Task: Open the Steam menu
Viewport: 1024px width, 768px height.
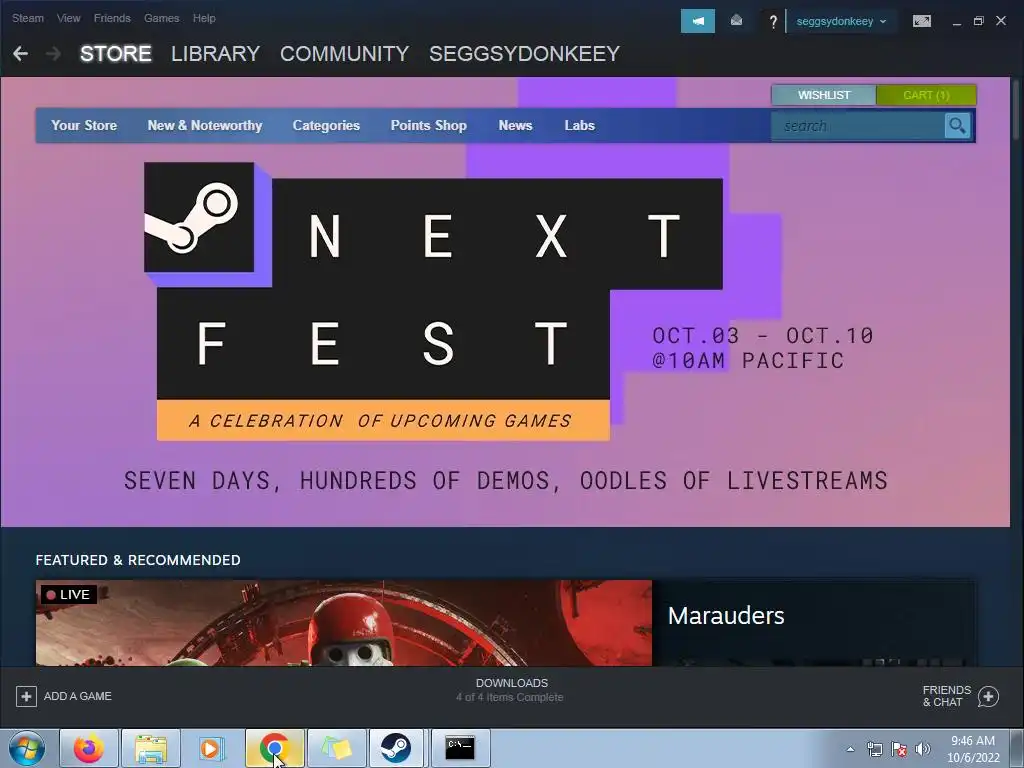Action: (27, 18)
